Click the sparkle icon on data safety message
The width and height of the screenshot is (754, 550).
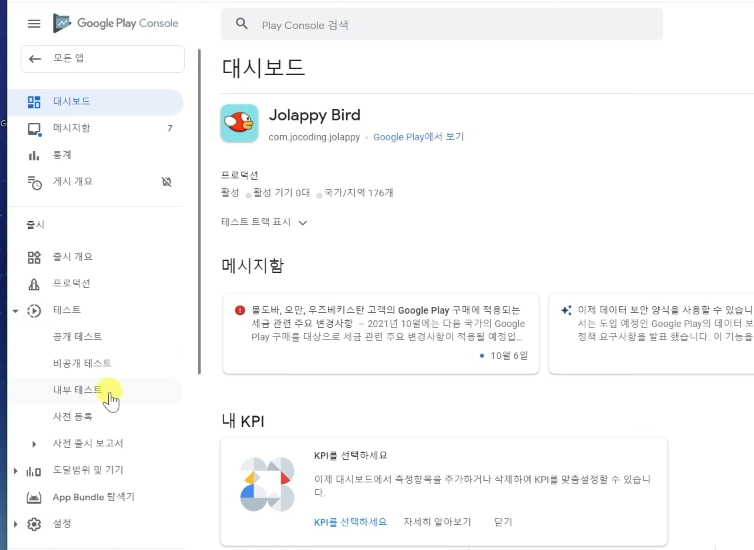pos(566,310)
